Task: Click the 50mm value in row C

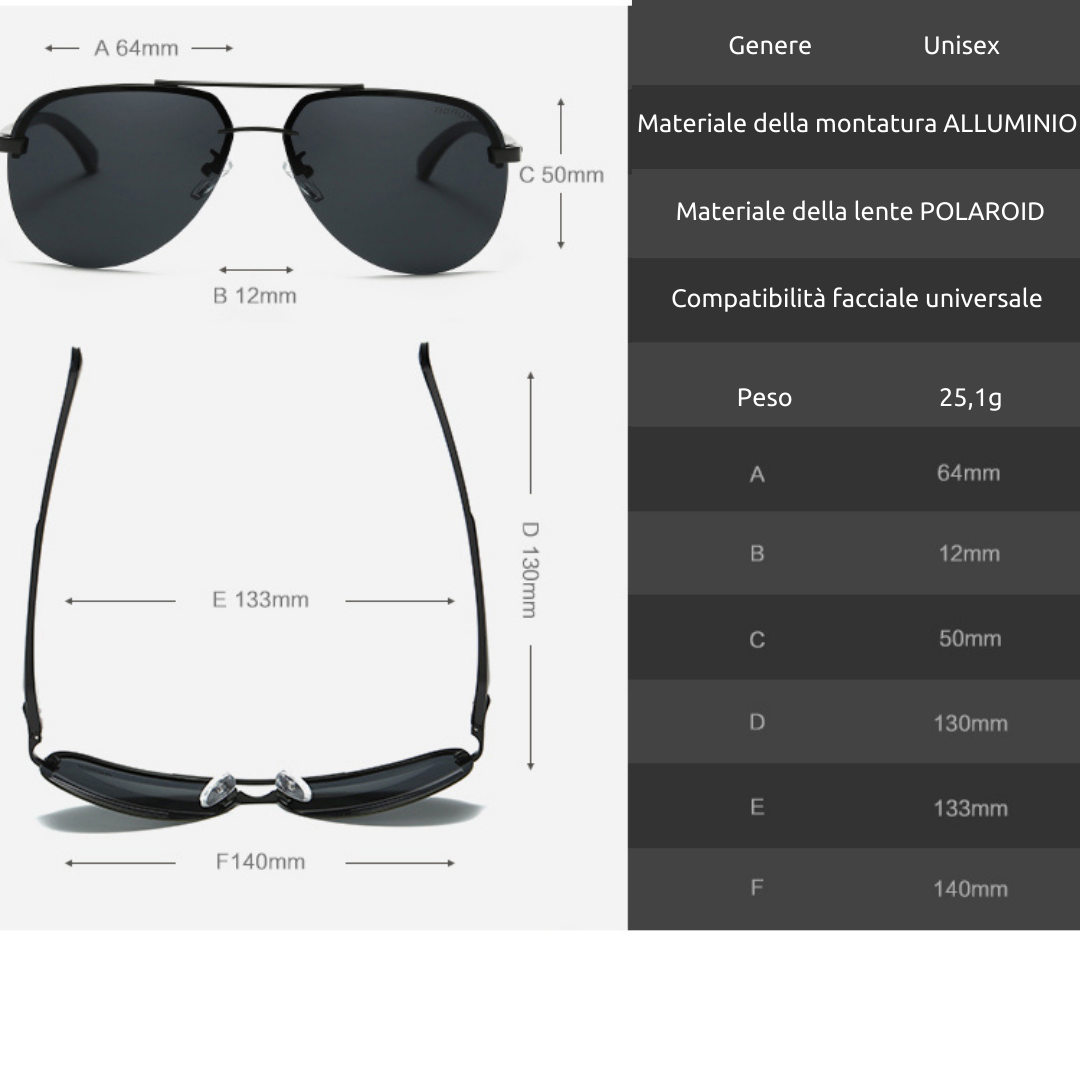Action: click(x=970, y=638)
